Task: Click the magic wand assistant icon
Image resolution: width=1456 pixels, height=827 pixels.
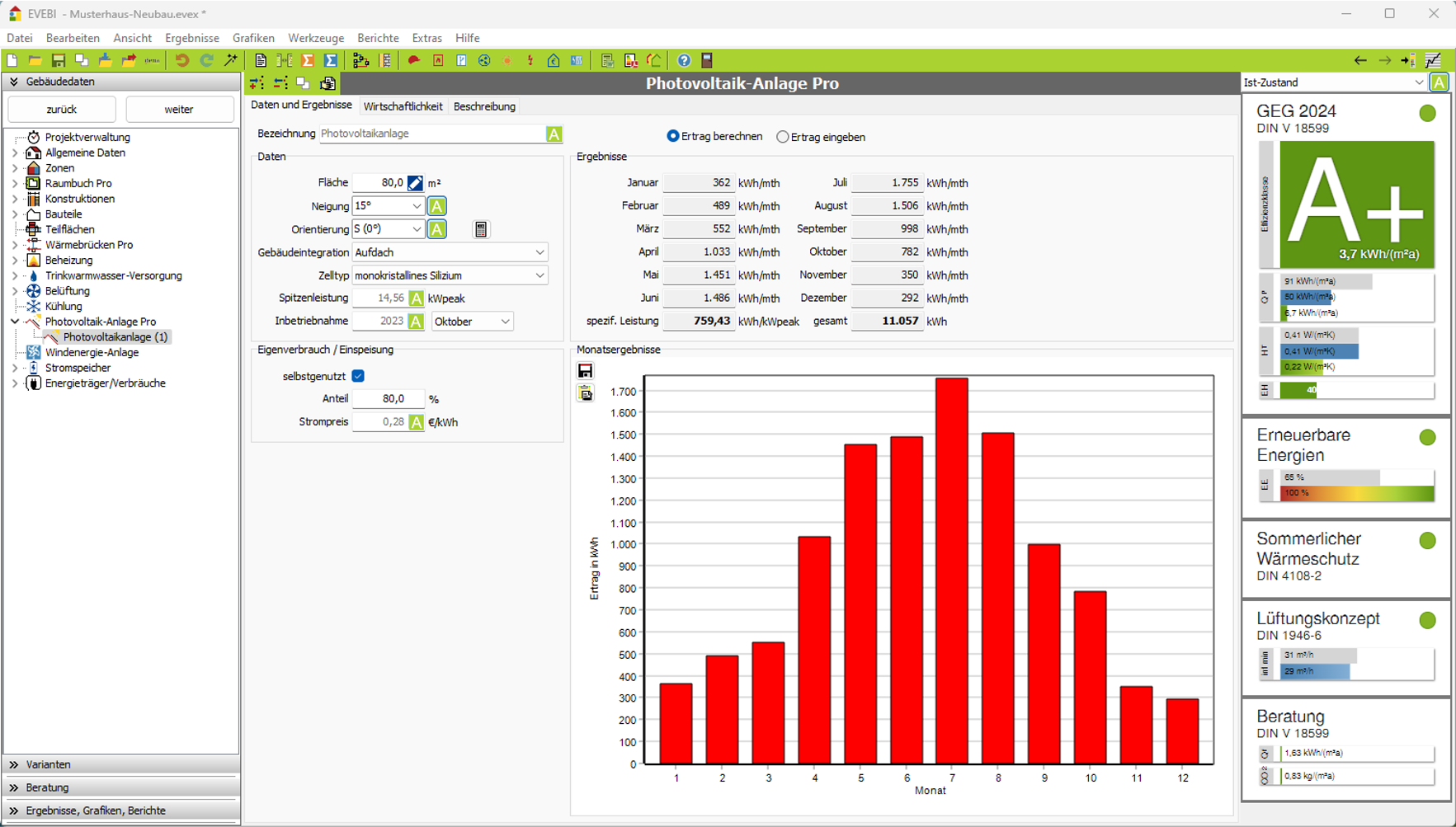Action: 231,60
